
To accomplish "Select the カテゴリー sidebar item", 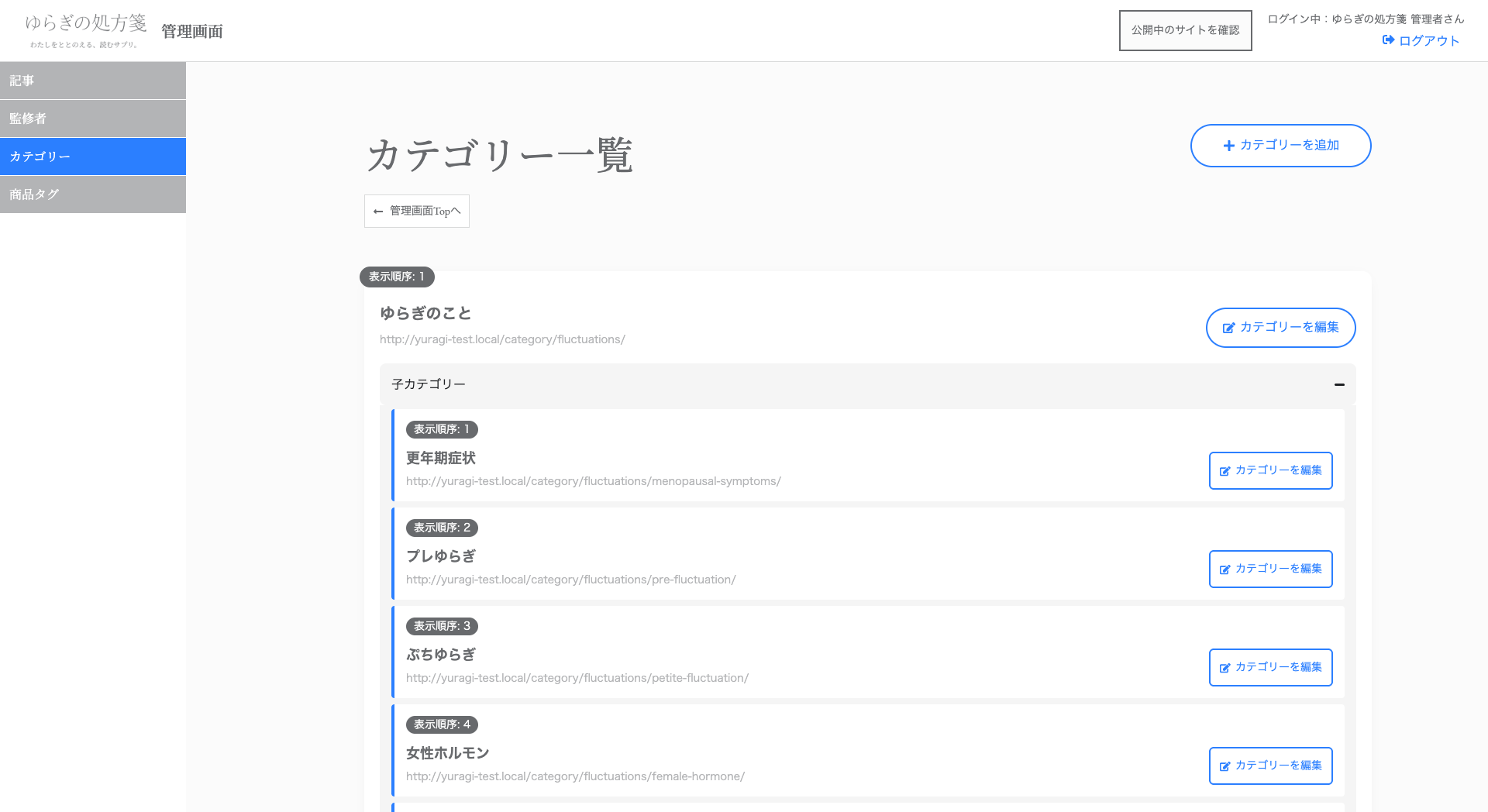I will pos(93,157).
